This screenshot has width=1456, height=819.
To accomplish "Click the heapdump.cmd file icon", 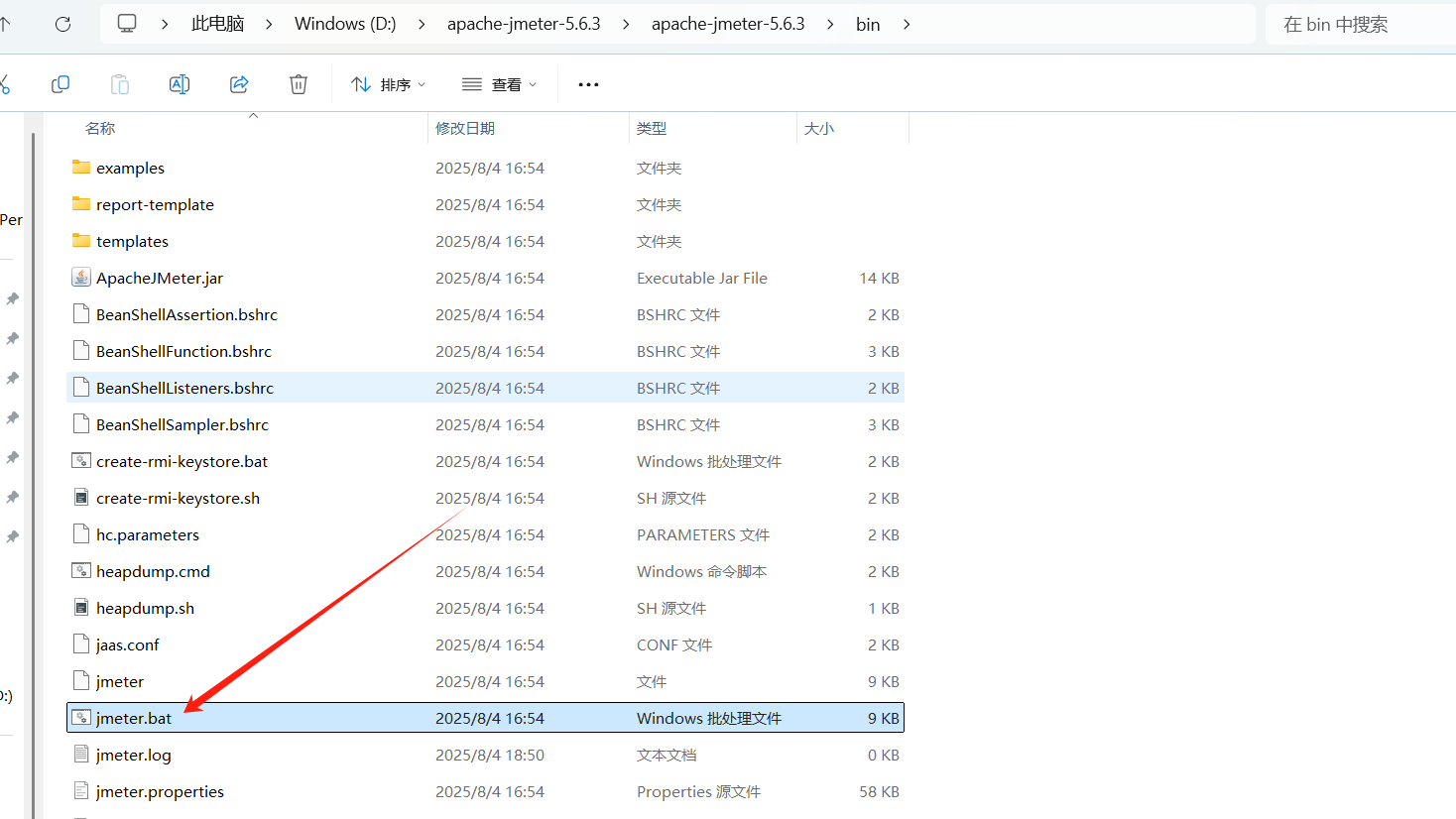I will [81, 571].
